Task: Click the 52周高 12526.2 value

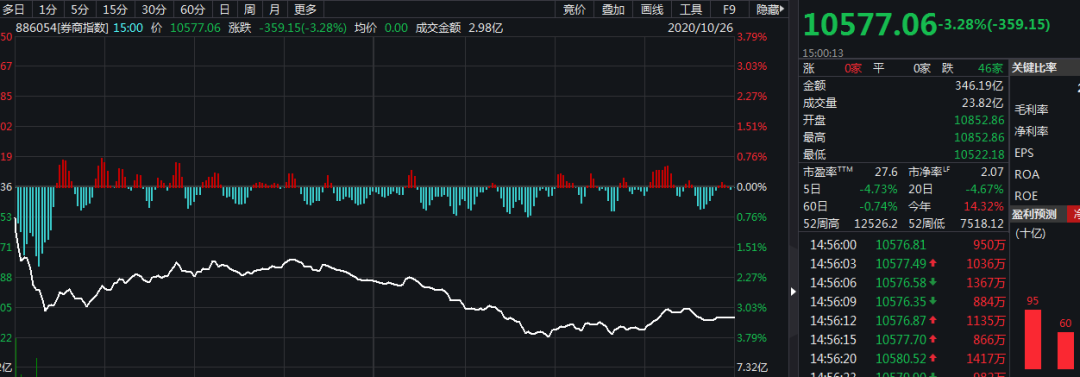Action: click(x=875, y=223)
